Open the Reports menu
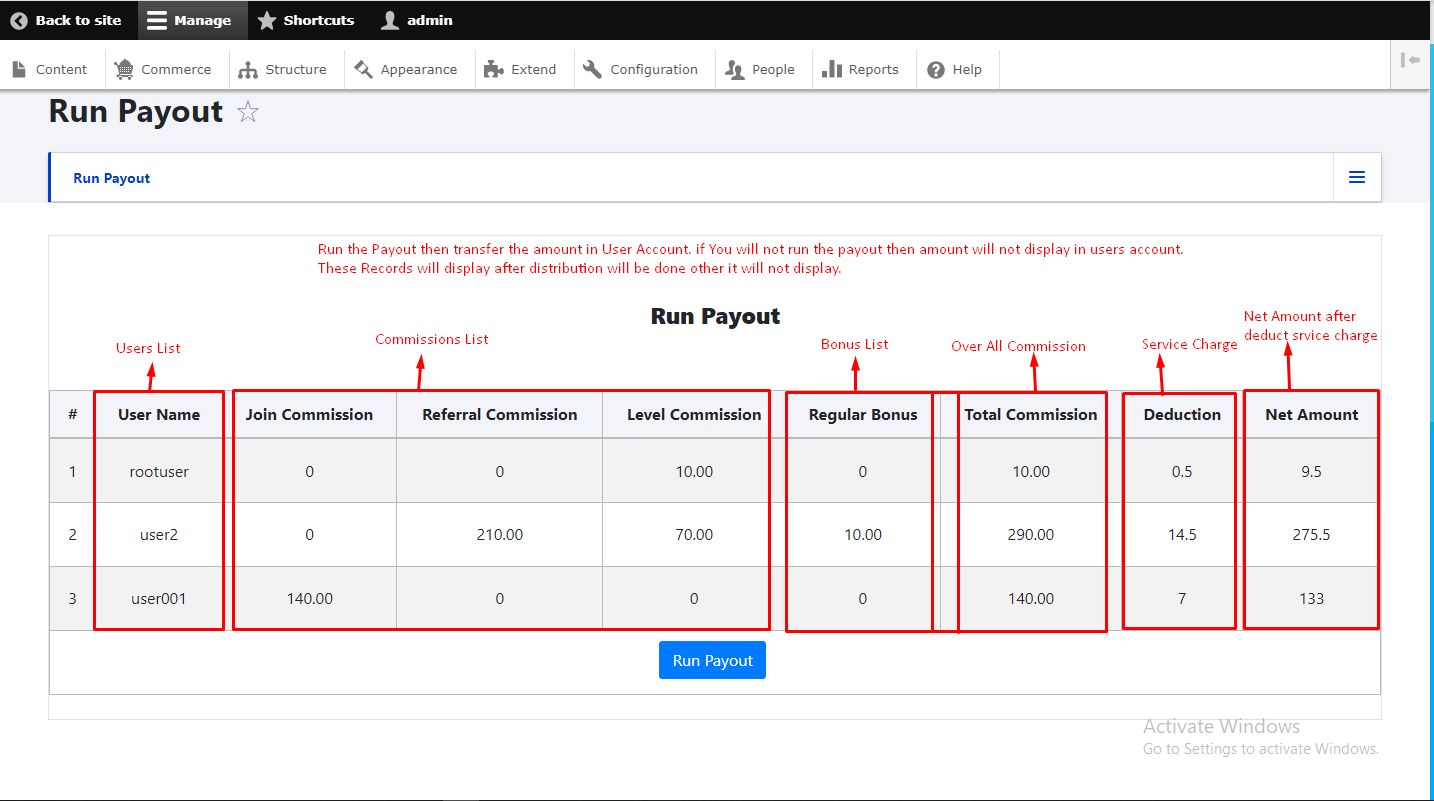This screenshot has width=1434, height=801. pos(860,69)
